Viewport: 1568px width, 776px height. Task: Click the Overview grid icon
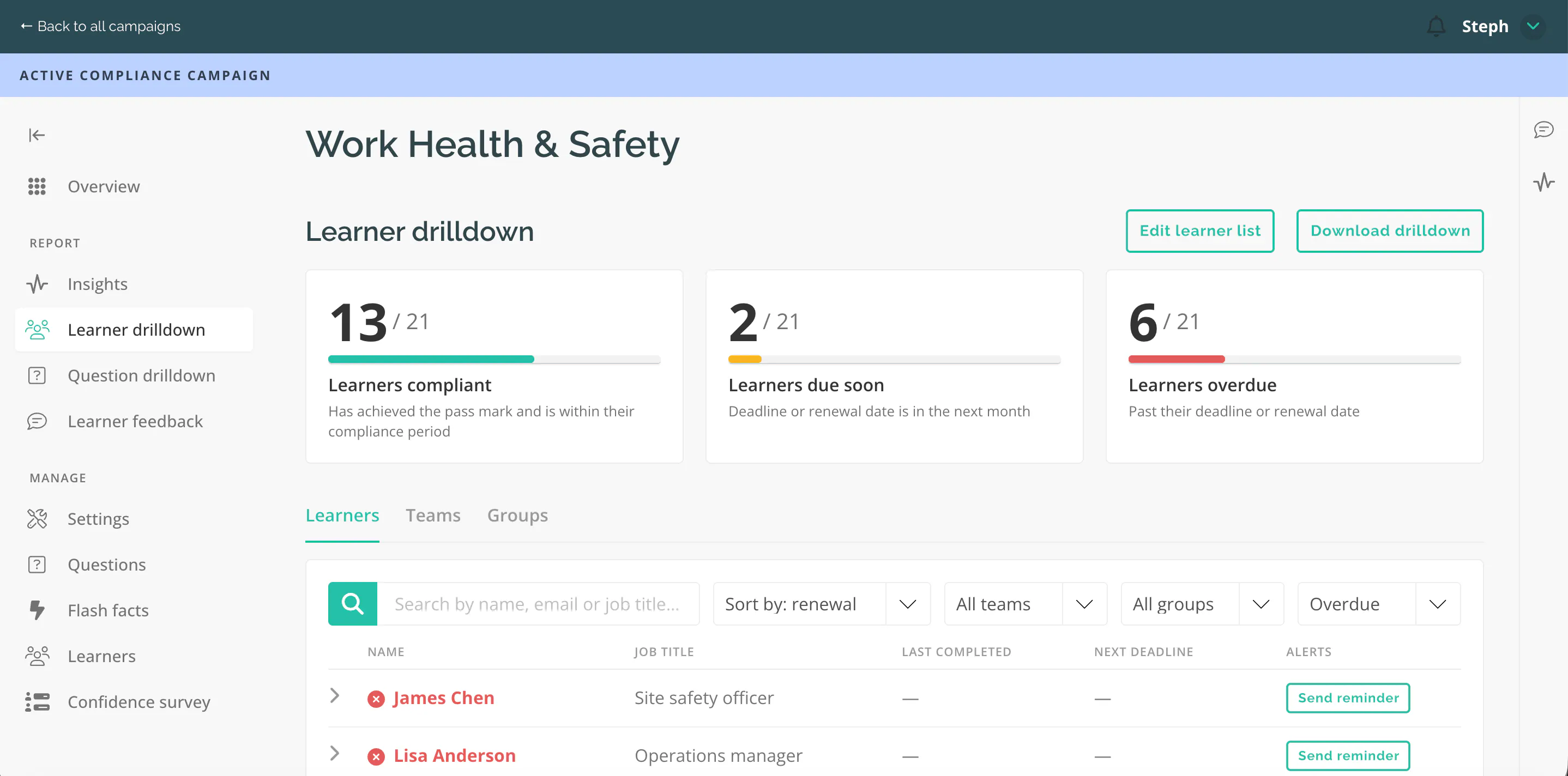pyautogui.click(x=37, y=186)
